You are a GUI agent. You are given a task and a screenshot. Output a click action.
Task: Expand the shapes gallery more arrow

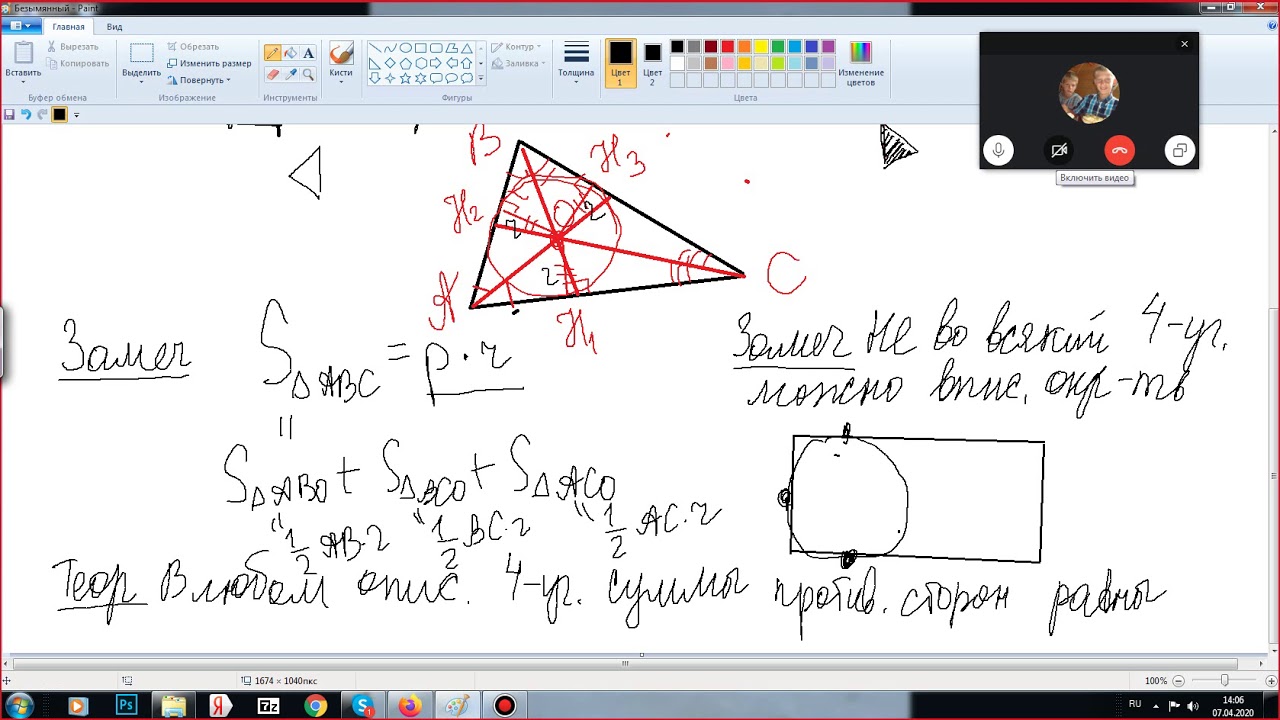481,78
